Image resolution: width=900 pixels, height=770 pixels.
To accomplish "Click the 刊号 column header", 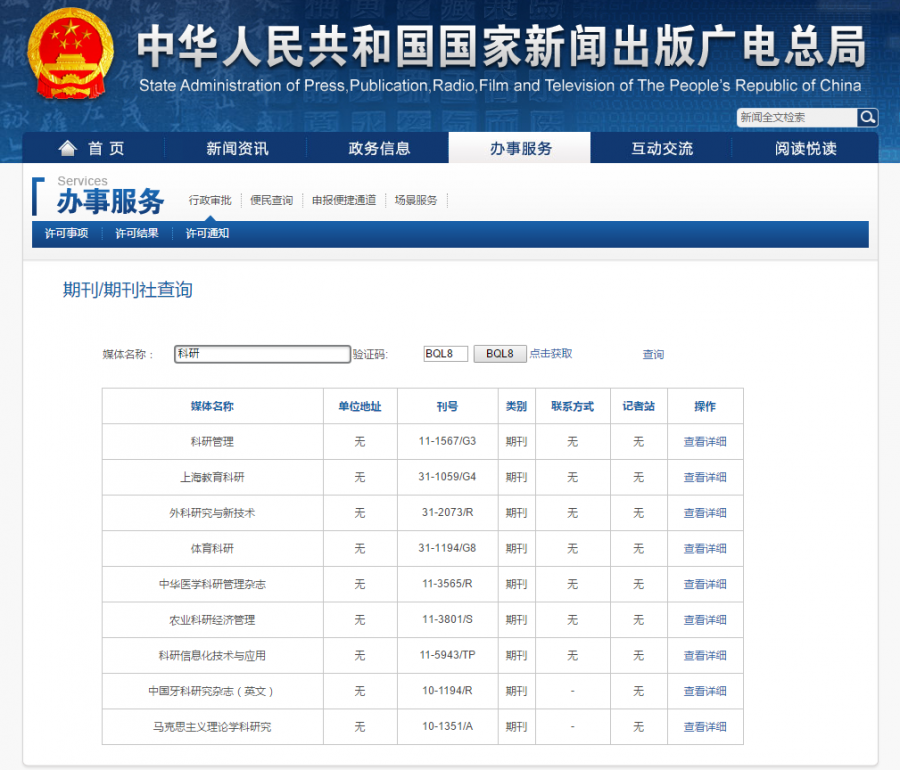I will (447, 406).
